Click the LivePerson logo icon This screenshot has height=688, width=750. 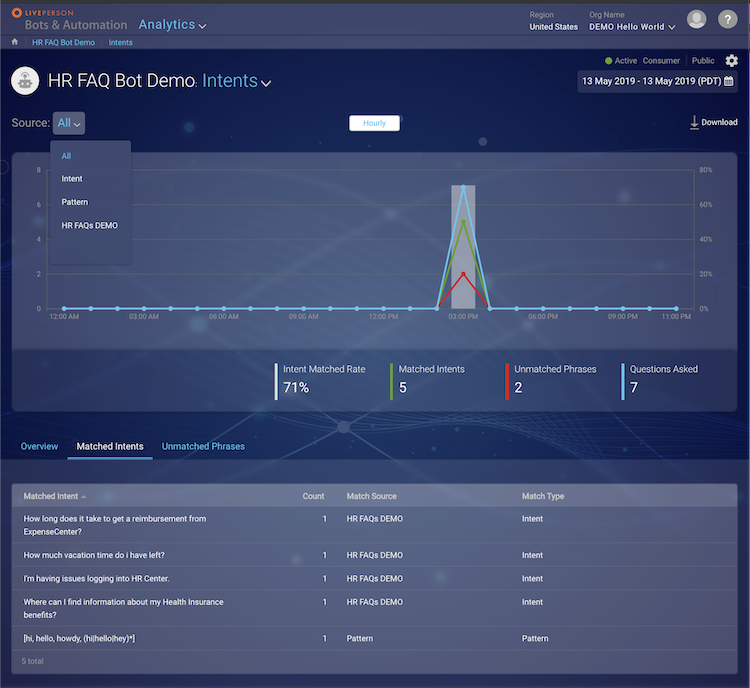tap(17, 12)
